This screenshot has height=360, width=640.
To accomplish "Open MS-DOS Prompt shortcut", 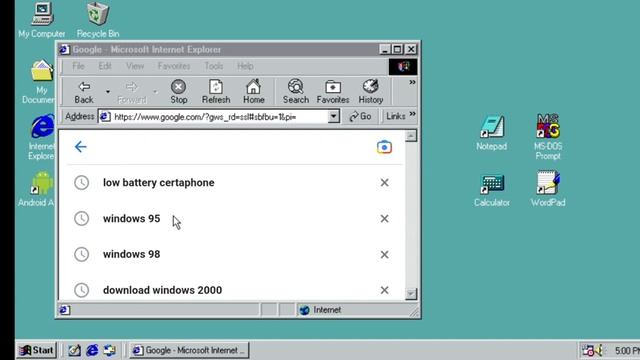I will (548, 137).
